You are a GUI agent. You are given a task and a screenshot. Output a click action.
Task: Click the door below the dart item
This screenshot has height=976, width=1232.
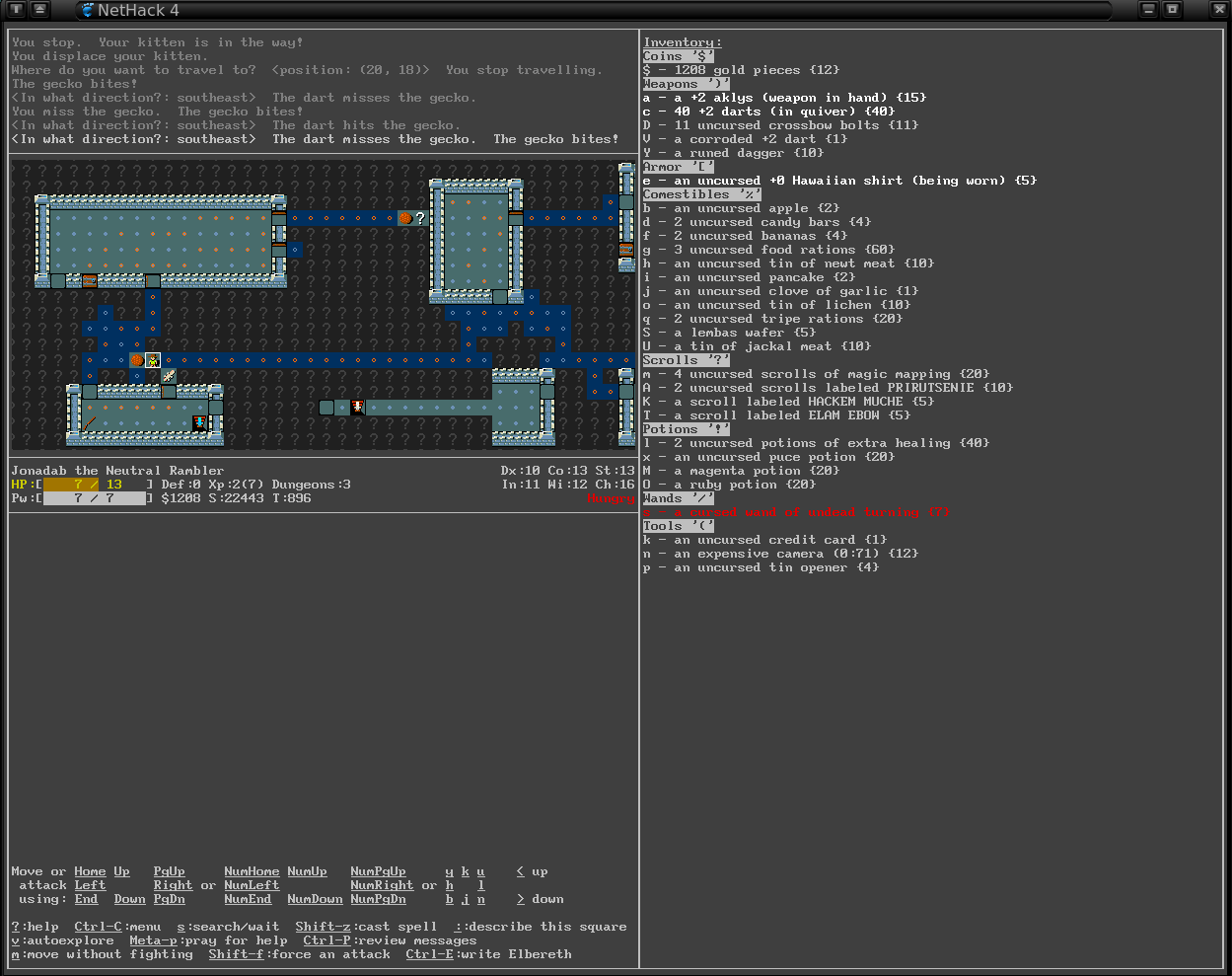pyautogui.click(x=169, y=392)
